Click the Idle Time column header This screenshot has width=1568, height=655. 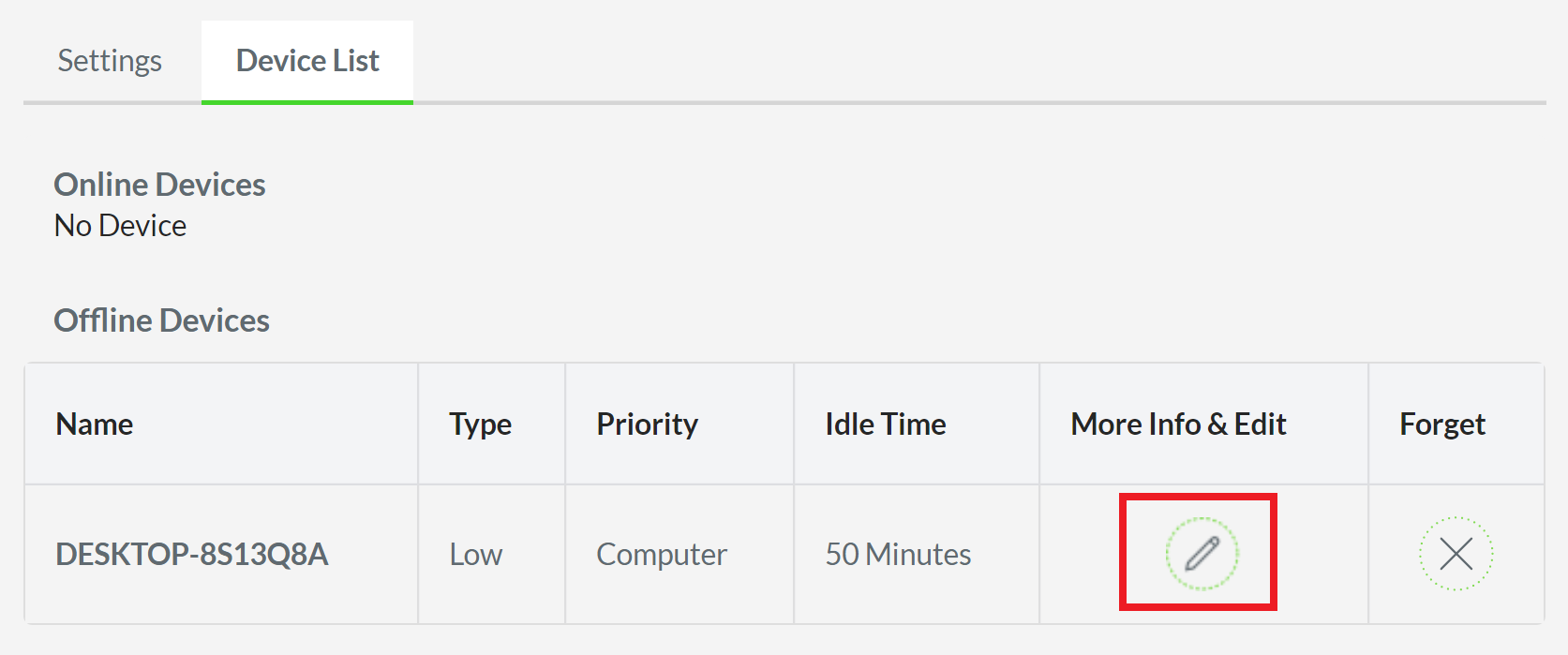click(x=886, y=424)
